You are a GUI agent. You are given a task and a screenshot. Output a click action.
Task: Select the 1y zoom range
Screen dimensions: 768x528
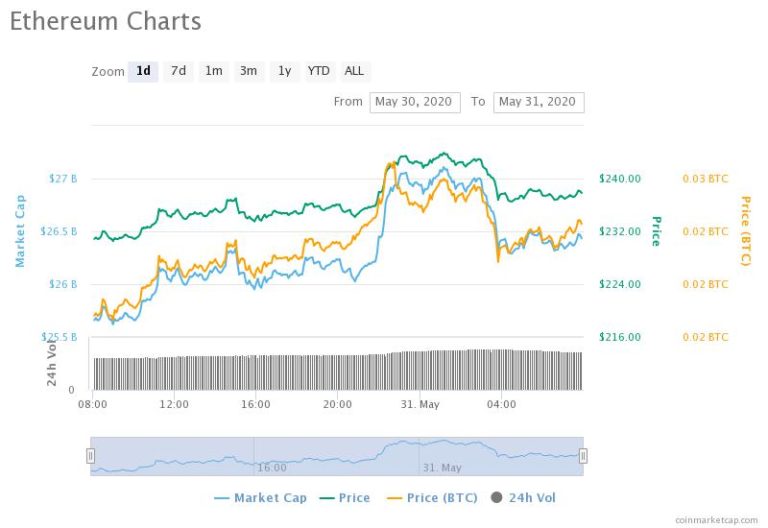click(284, 71)
